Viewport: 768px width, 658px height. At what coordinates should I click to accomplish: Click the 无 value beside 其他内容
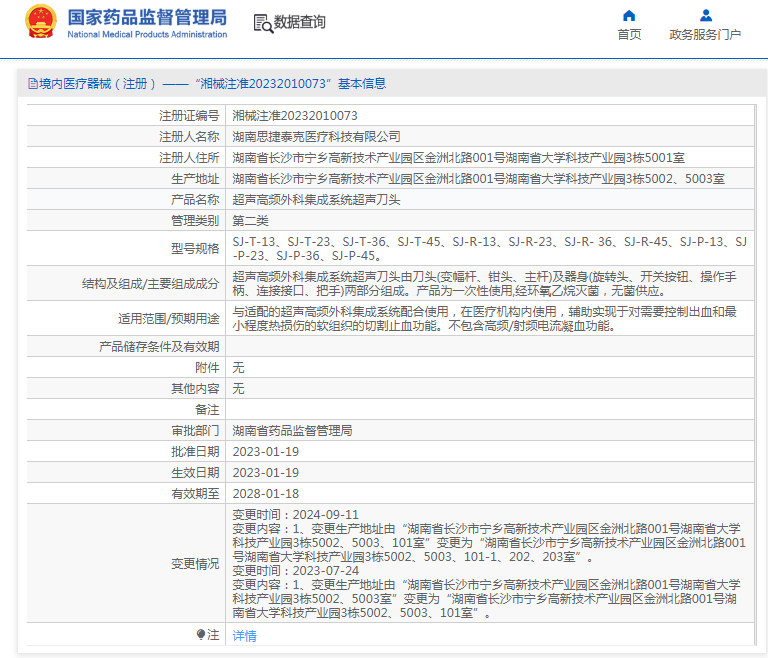[238, 389]
